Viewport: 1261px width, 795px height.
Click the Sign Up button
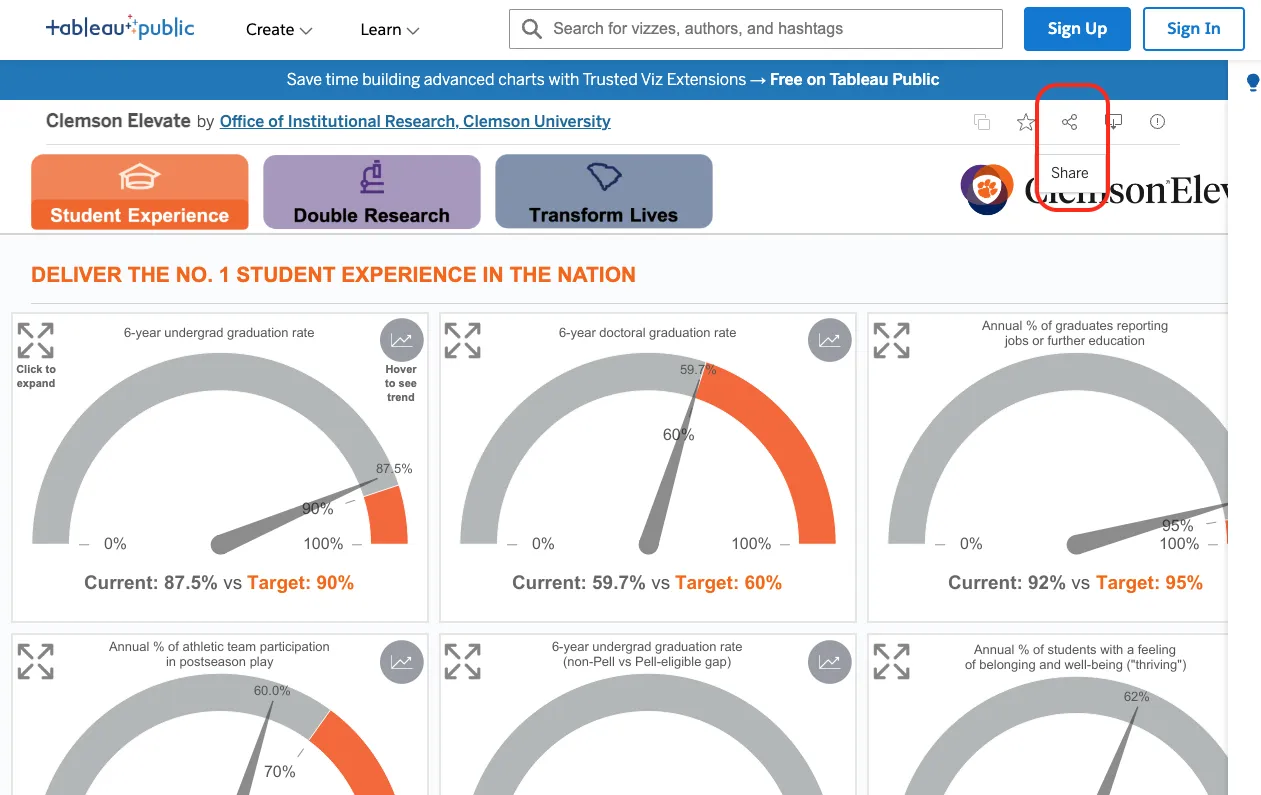coord(1077,29)
